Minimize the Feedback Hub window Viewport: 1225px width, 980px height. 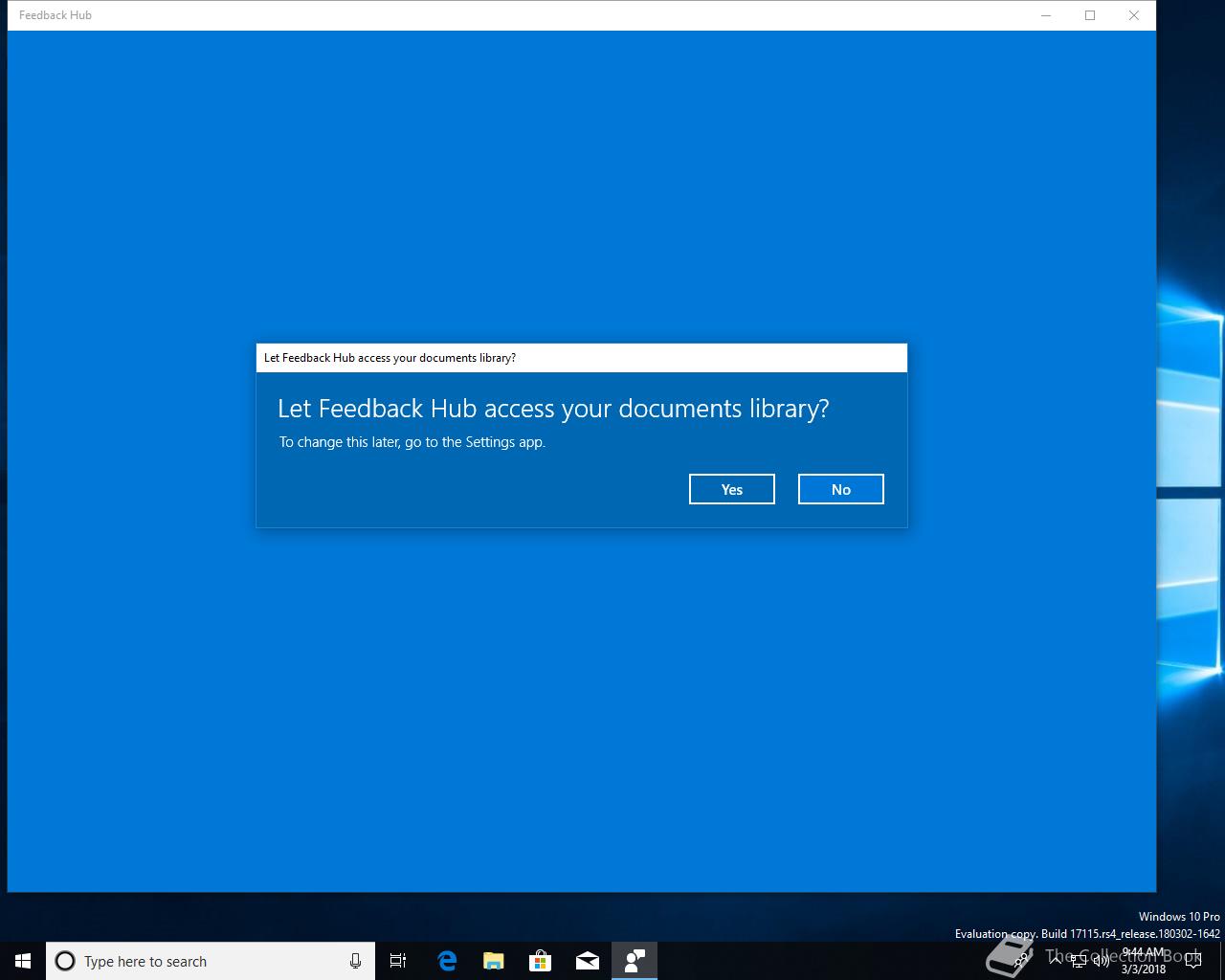pyautogui.click(x=1046, y=15)
